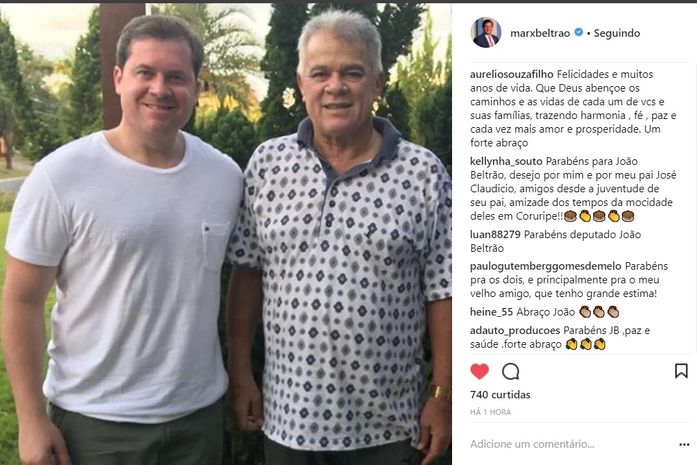Open aureliosouzafilho commenter profile
The width and height of the screenshot is (697, 465).
pos(512,74)
